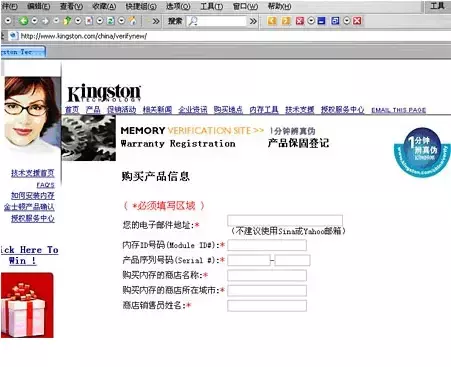The image size is (451, 367).
Task: Open the 促销活动 link
Action: [121, 110]
